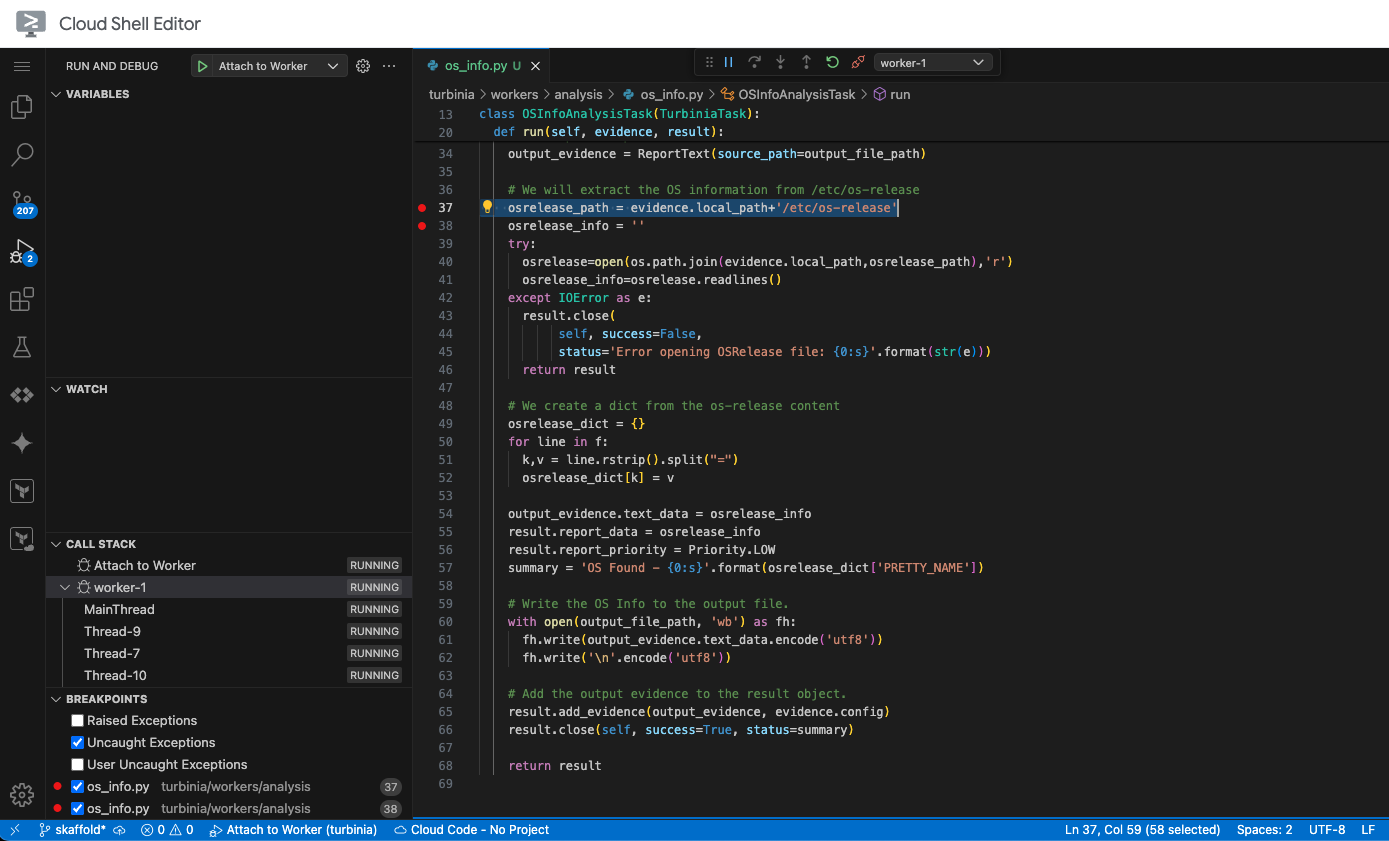Click Spaces: 2 indentation setting
This screenshot has width=1389, height=841.
[x=1264, y=830]
